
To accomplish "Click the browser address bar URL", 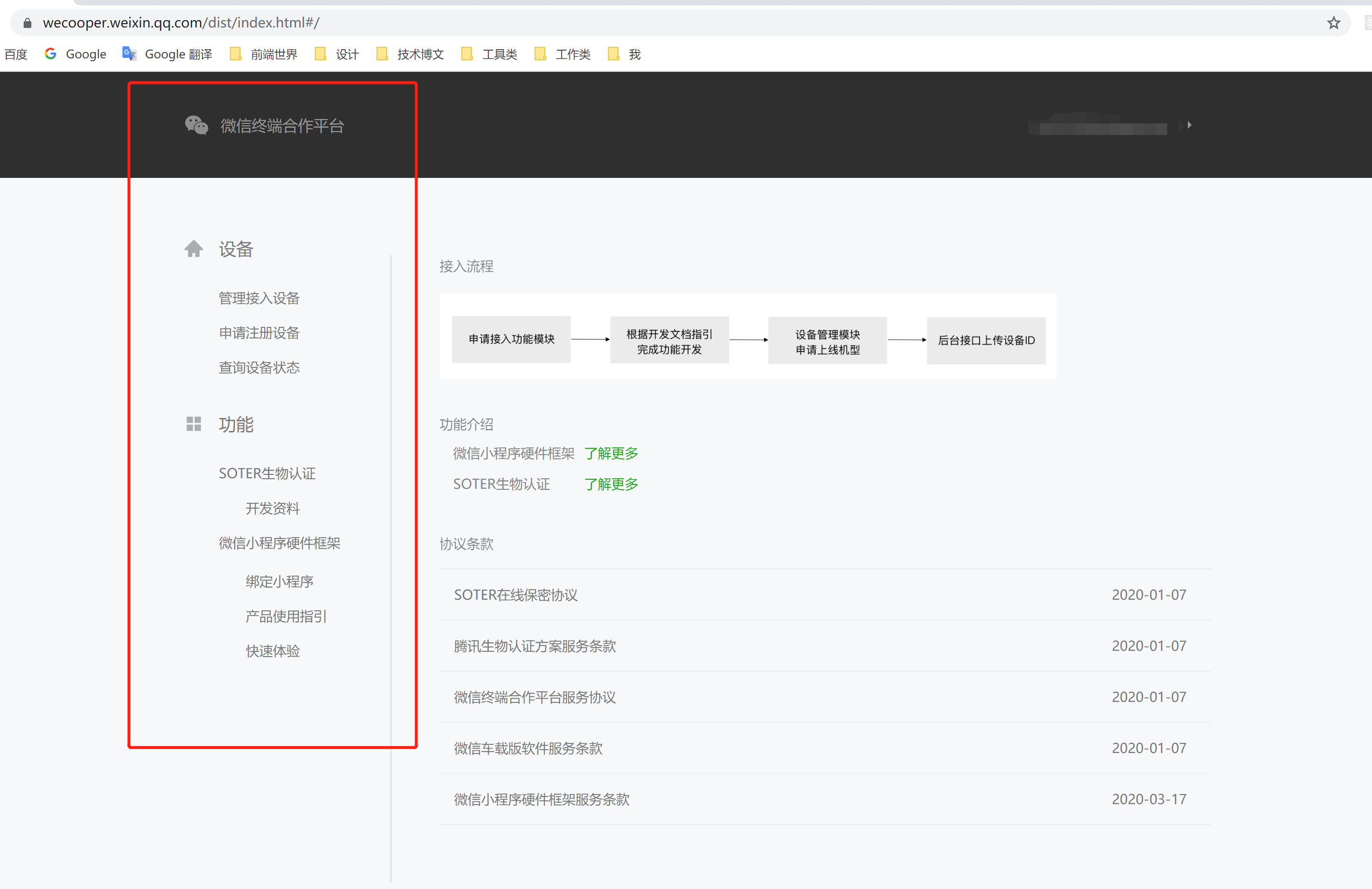I will click(181, 23).
